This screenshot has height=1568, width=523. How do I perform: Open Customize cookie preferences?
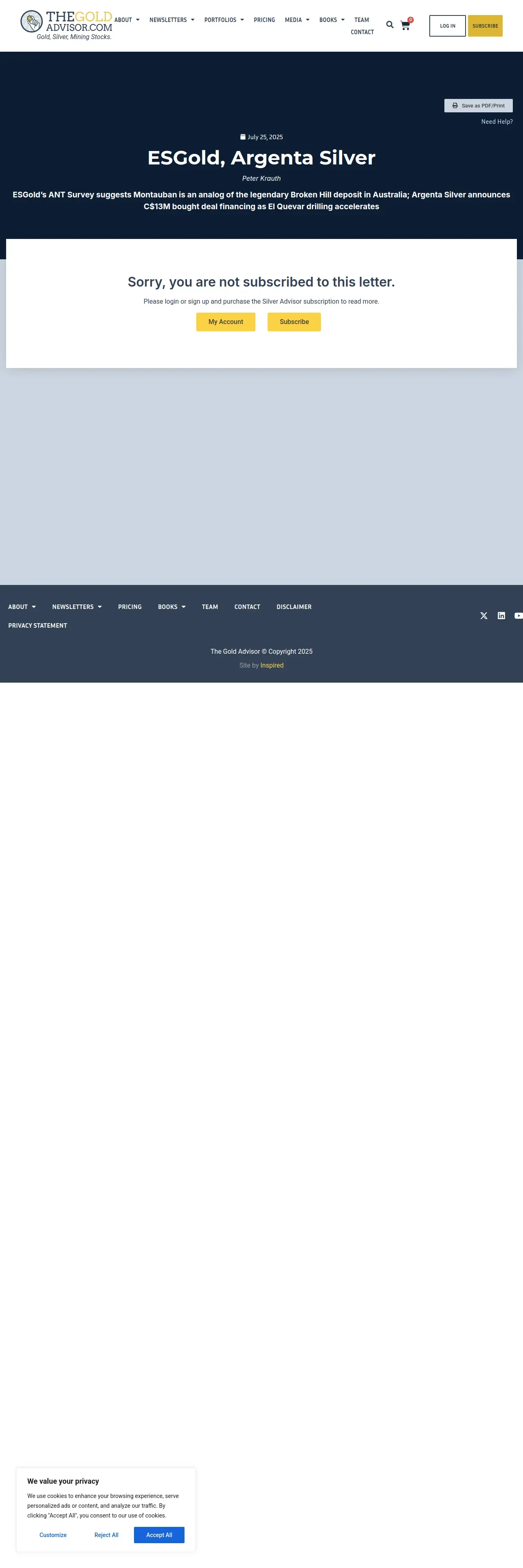[53, 1535]
